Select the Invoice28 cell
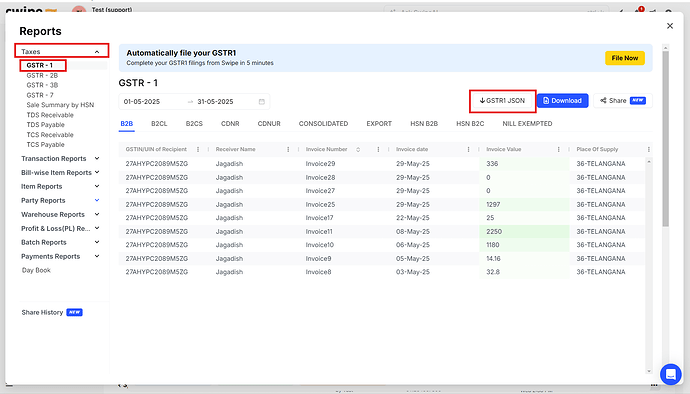The height and width of the screenshot is (394, 690). point(320,177)
